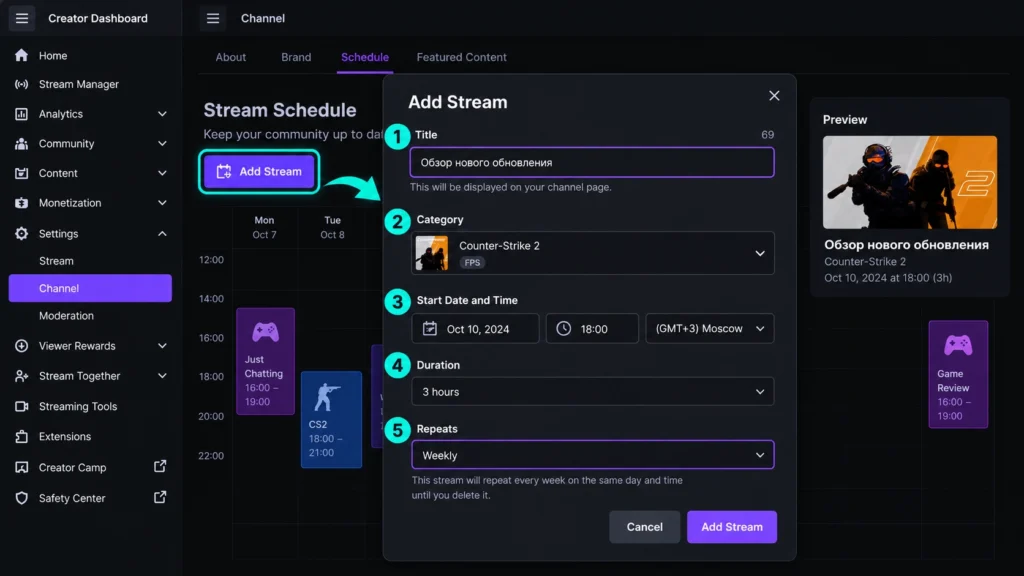1024x576 pixels.
Task: Open Creator Camp external link arrow
Action: 160,466
